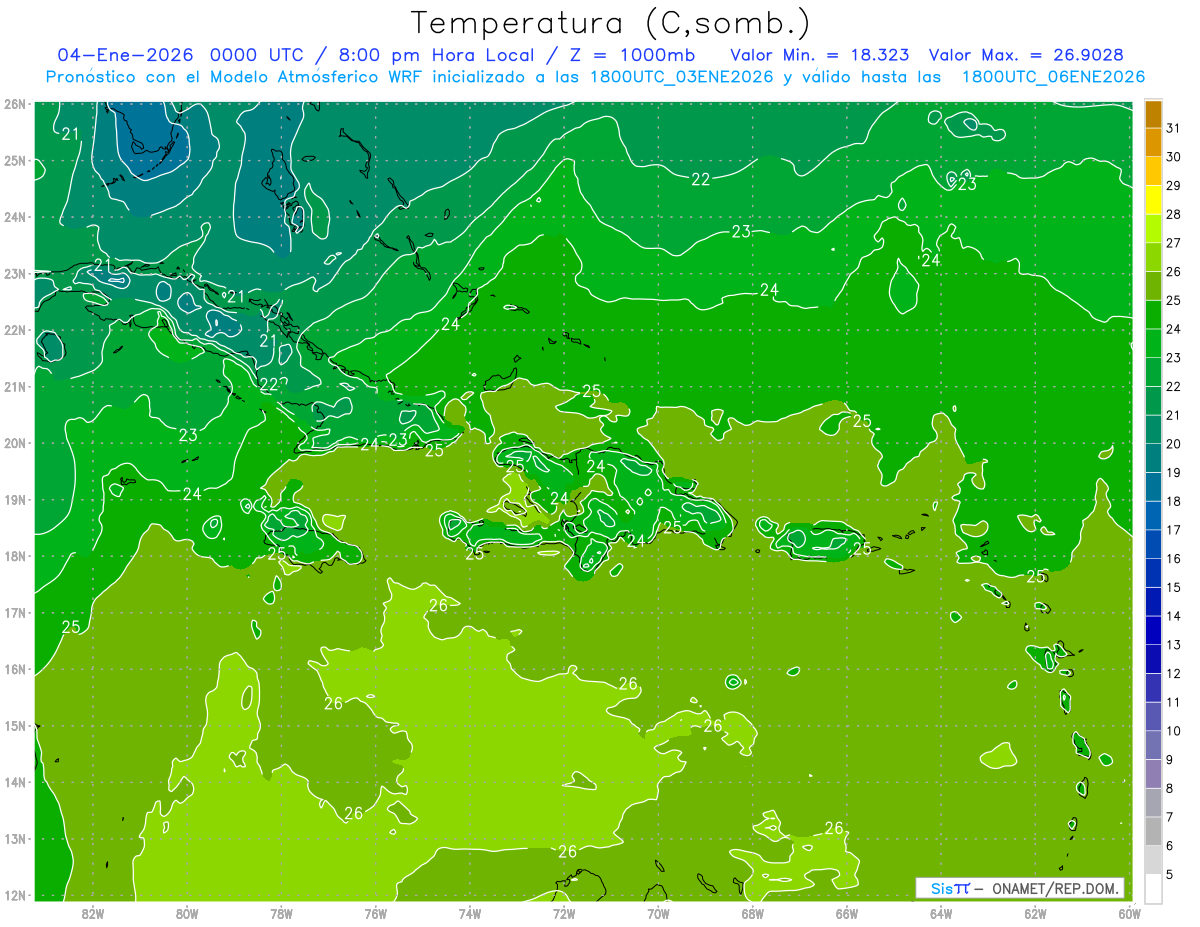
Task: Click the color scale label '27'
Action: tap(1174, 243)
